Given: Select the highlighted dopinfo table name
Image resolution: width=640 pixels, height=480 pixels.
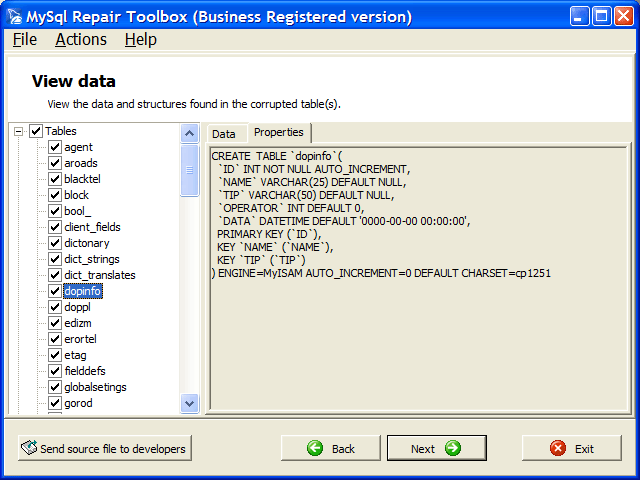Looking at the screenshot, I should click(83, 291).
